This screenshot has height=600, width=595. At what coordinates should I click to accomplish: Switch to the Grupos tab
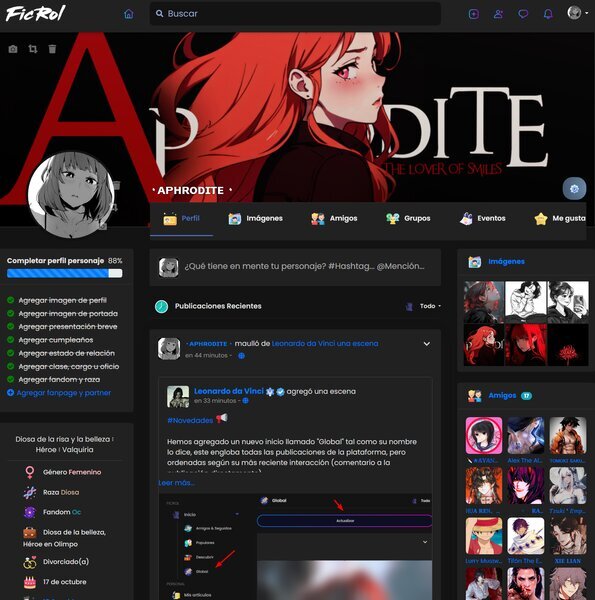coord(408,218)
